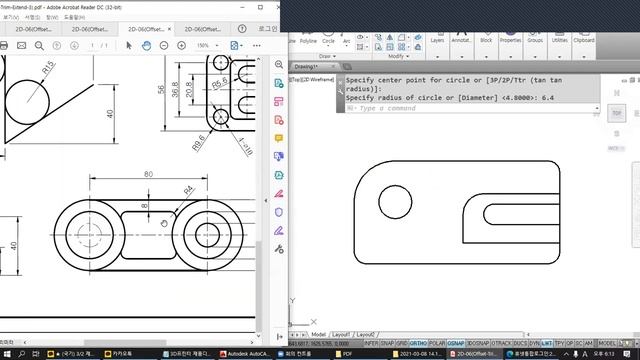The image size is (640, 360).
Task: Select the hand pan tool in Acrobat
Action: click(x=146, y=45)
